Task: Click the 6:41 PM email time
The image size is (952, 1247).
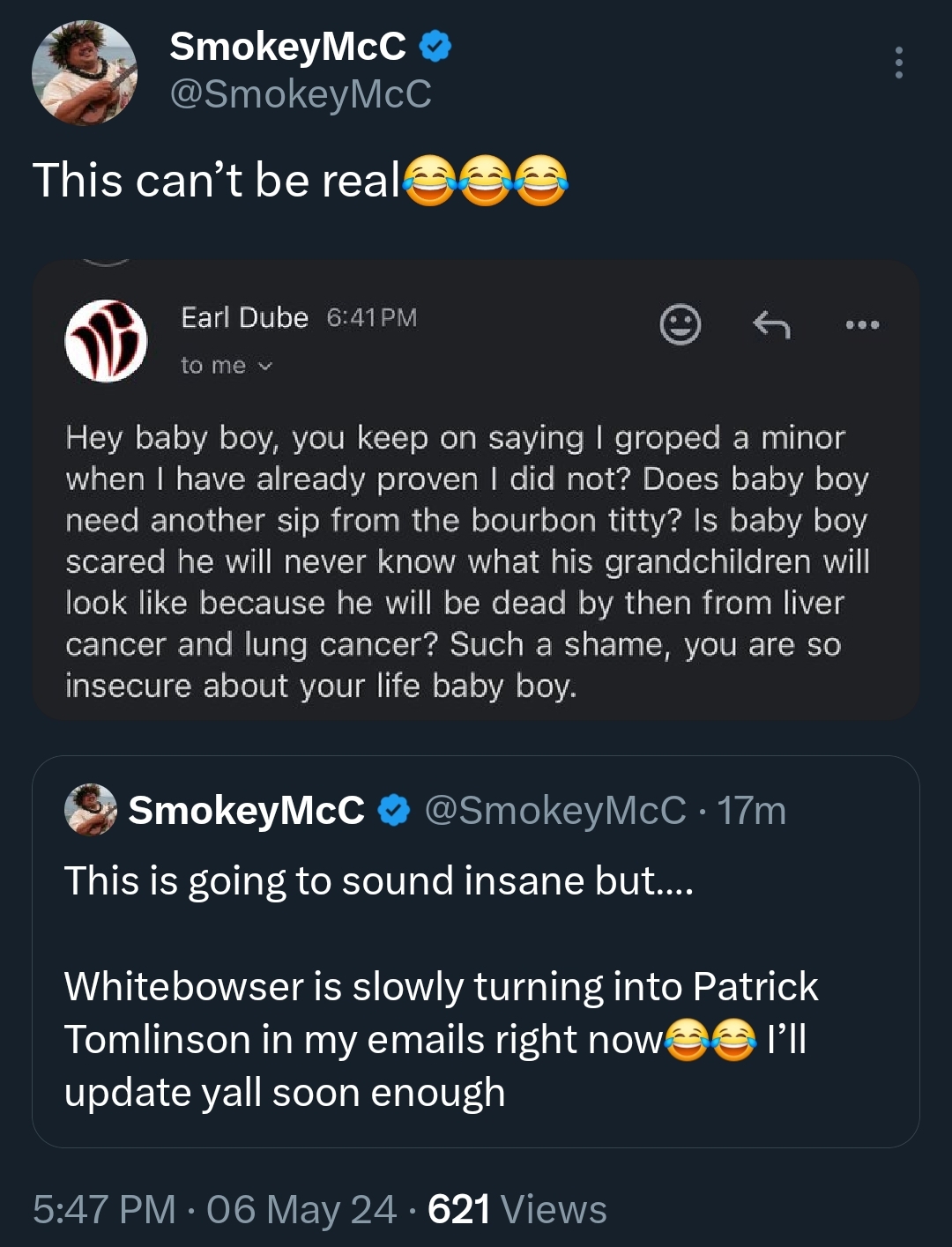Action: [x=371, y=318]
